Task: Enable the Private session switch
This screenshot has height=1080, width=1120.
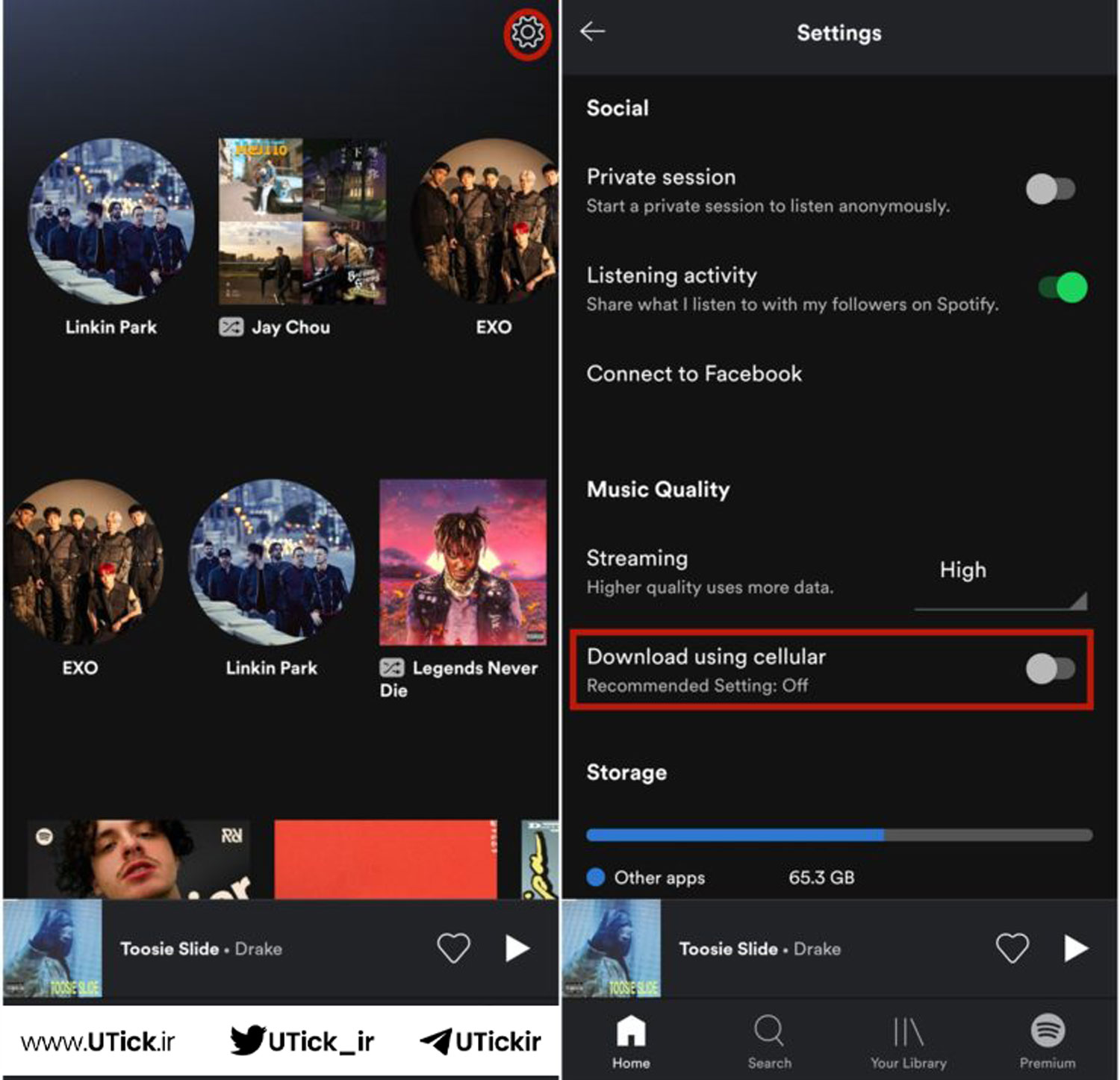Action: click(x=1050, y=189)
